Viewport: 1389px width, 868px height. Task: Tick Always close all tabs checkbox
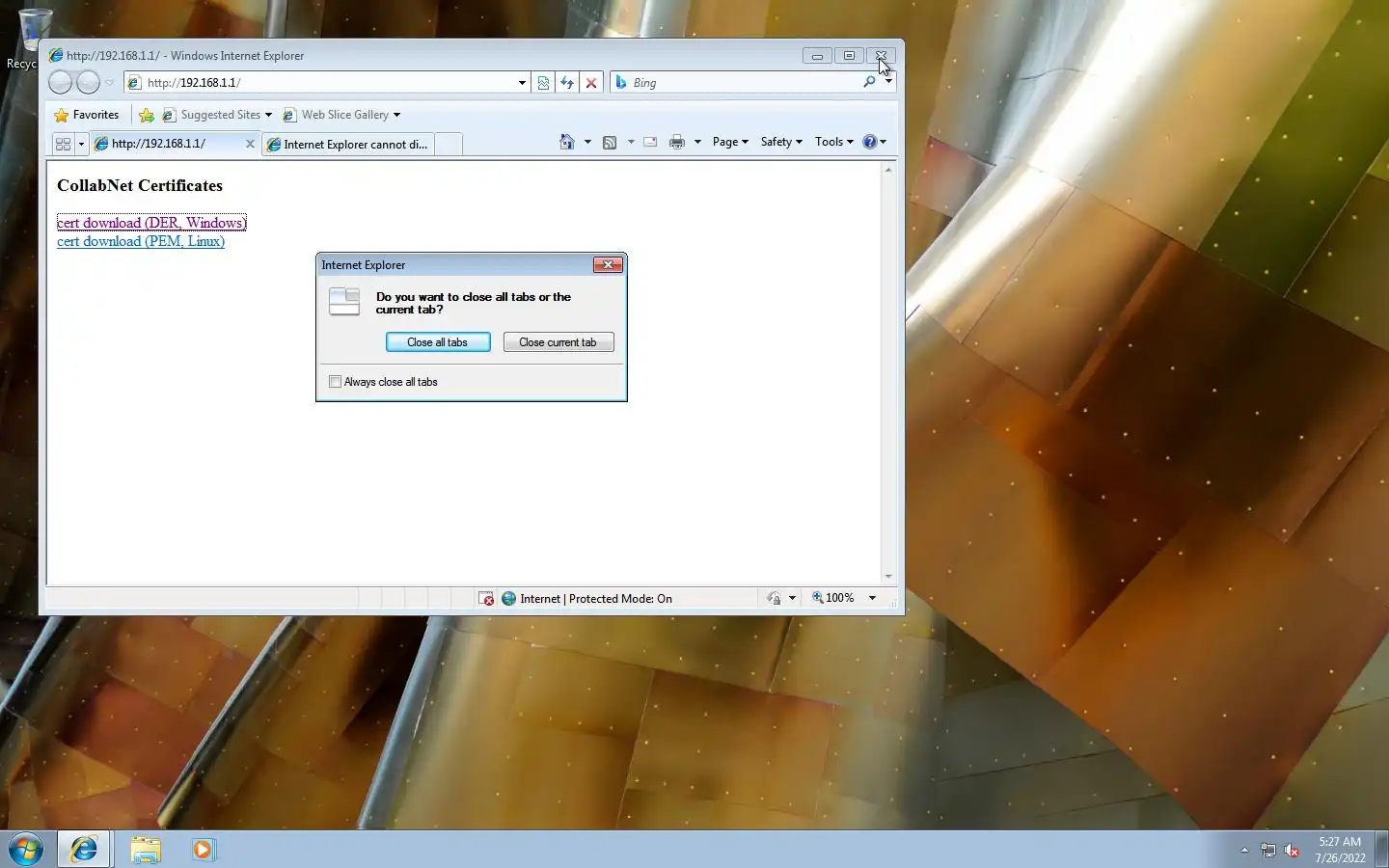point(335,382)
